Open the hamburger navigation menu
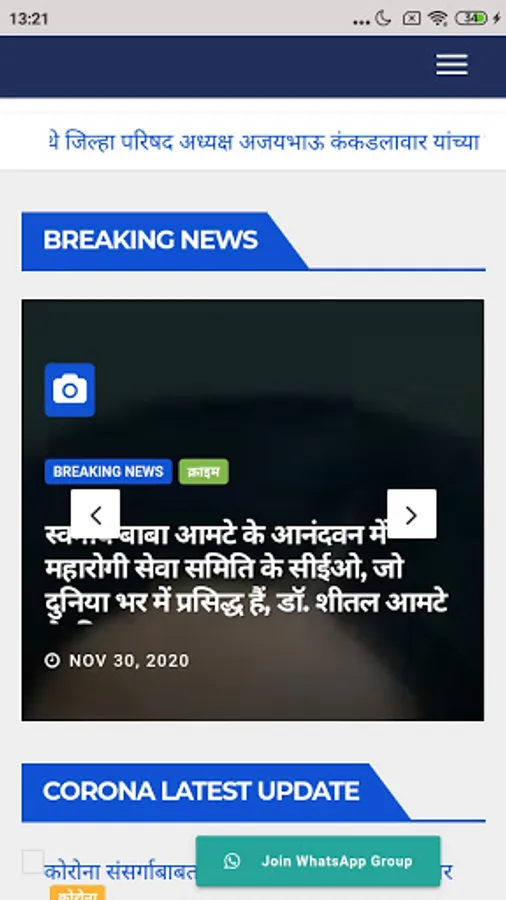 [451, 65]
